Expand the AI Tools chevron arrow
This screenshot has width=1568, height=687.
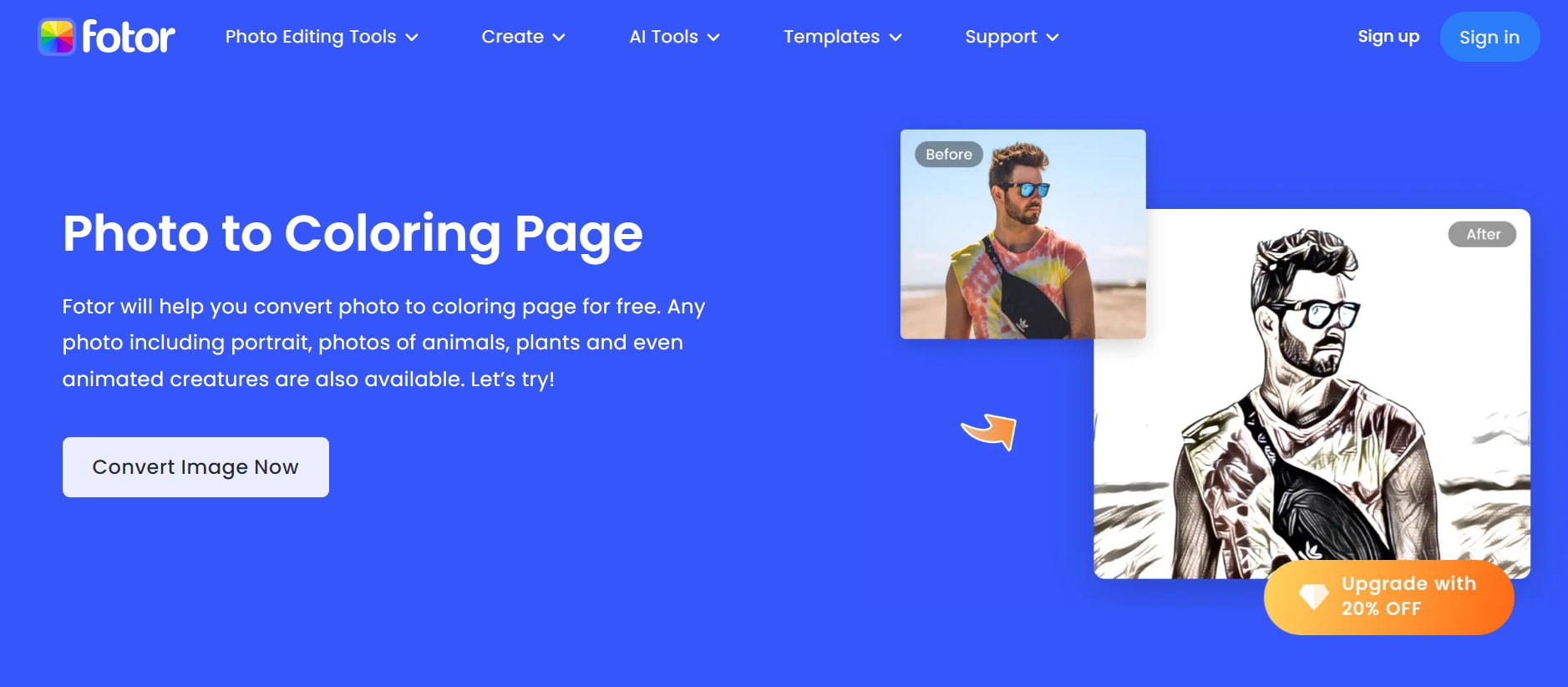[713, 38]
